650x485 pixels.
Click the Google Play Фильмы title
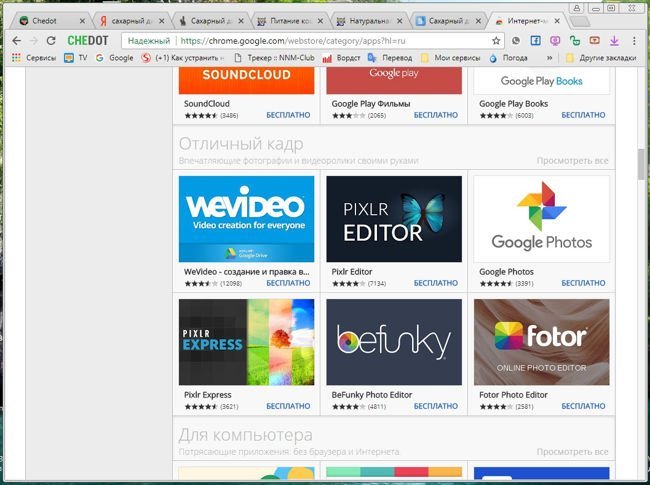(371, 104)
